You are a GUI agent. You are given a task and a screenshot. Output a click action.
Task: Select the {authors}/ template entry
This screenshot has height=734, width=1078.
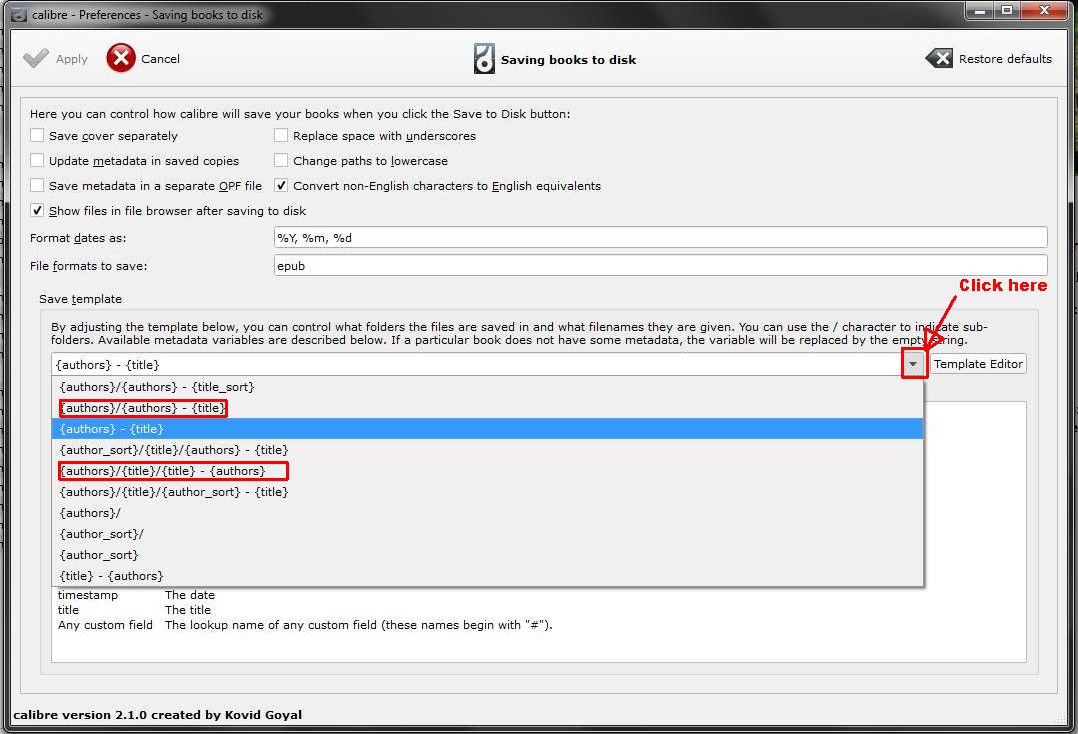point(487,513)
